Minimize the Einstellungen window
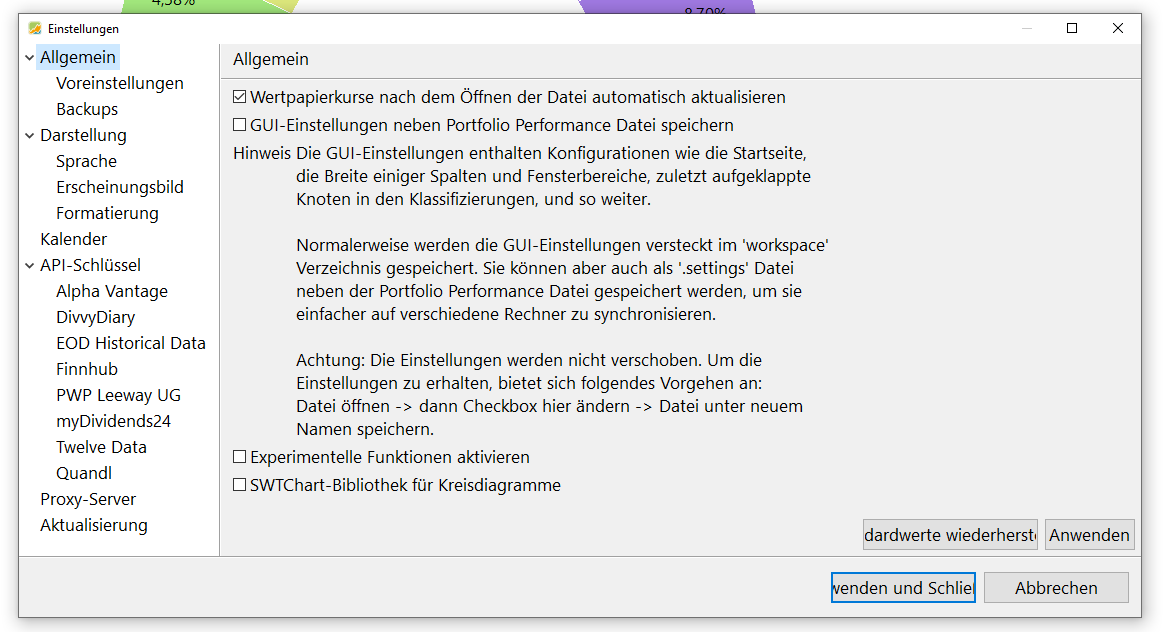The width and height of the screenshot is (1166, 632). tap(1027, 28)
